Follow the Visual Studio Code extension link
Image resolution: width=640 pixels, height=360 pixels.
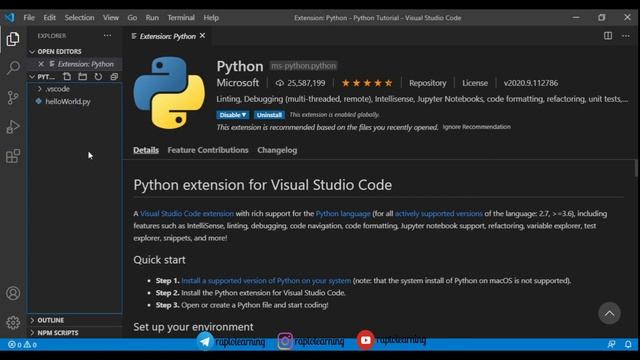point(187,213)
